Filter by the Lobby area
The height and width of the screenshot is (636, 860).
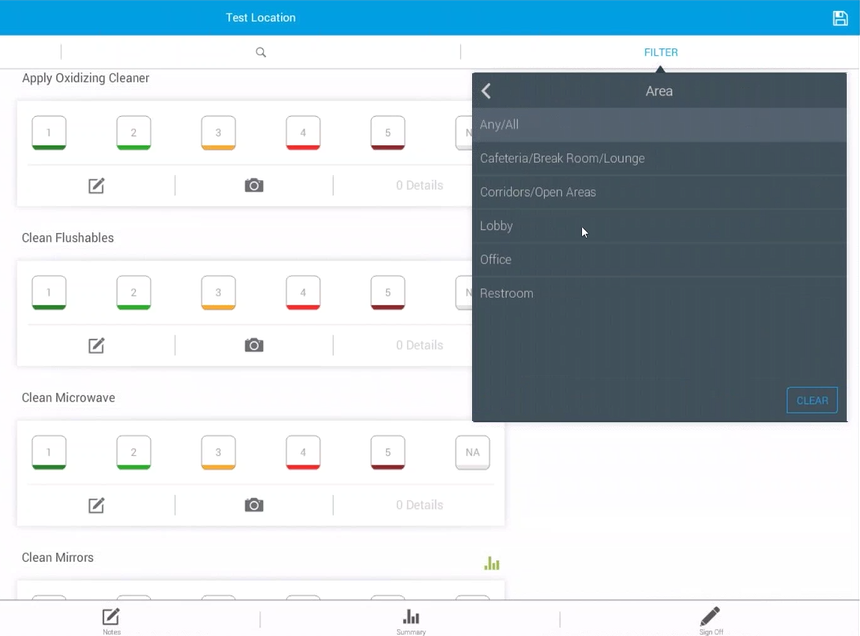[659, 226]
